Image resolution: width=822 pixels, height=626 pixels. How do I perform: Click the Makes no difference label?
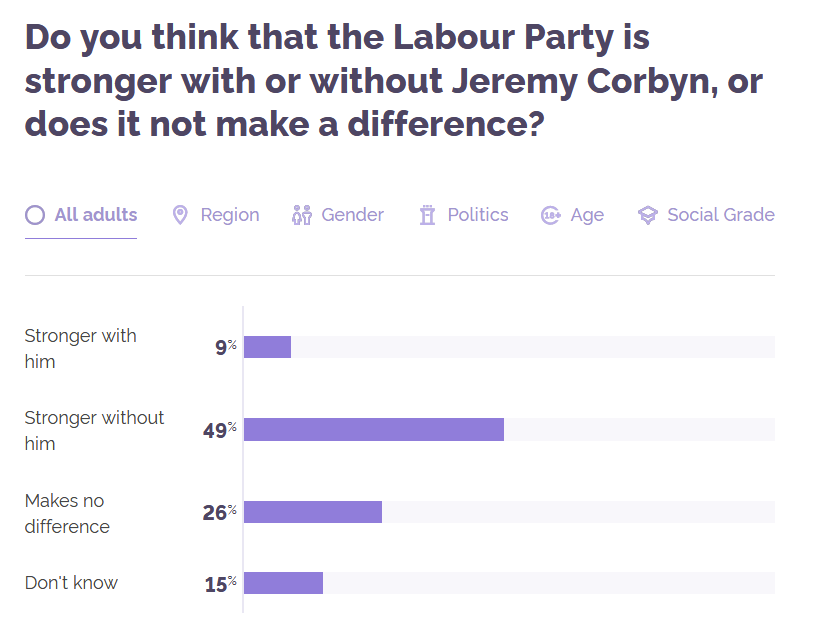click(67, 513)
